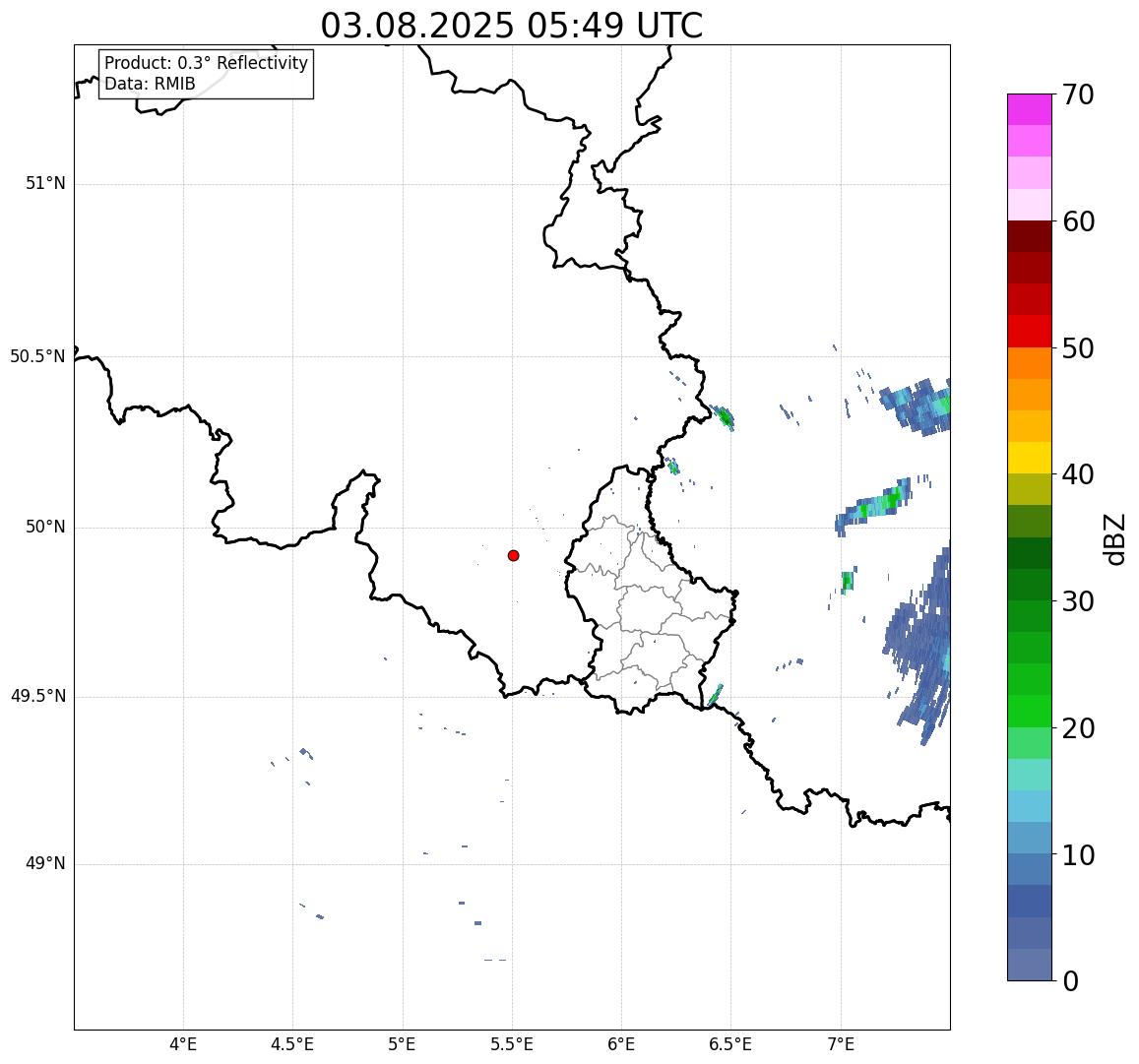Click the colorbar tick label 60
This screenshot has width=1139, height=1064.
click(1078, 221)
